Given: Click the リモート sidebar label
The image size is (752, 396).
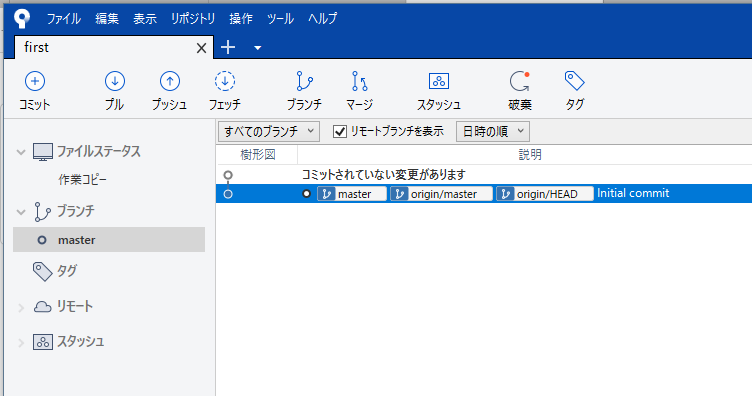Looking at the screenshot, I should [74, 306].
